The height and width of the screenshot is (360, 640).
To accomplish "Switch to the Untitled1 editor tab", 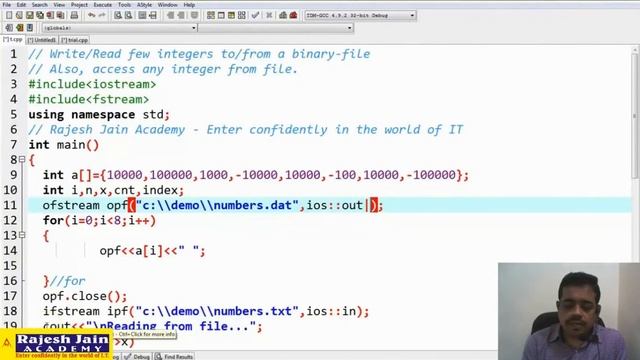I will [42, 40].
